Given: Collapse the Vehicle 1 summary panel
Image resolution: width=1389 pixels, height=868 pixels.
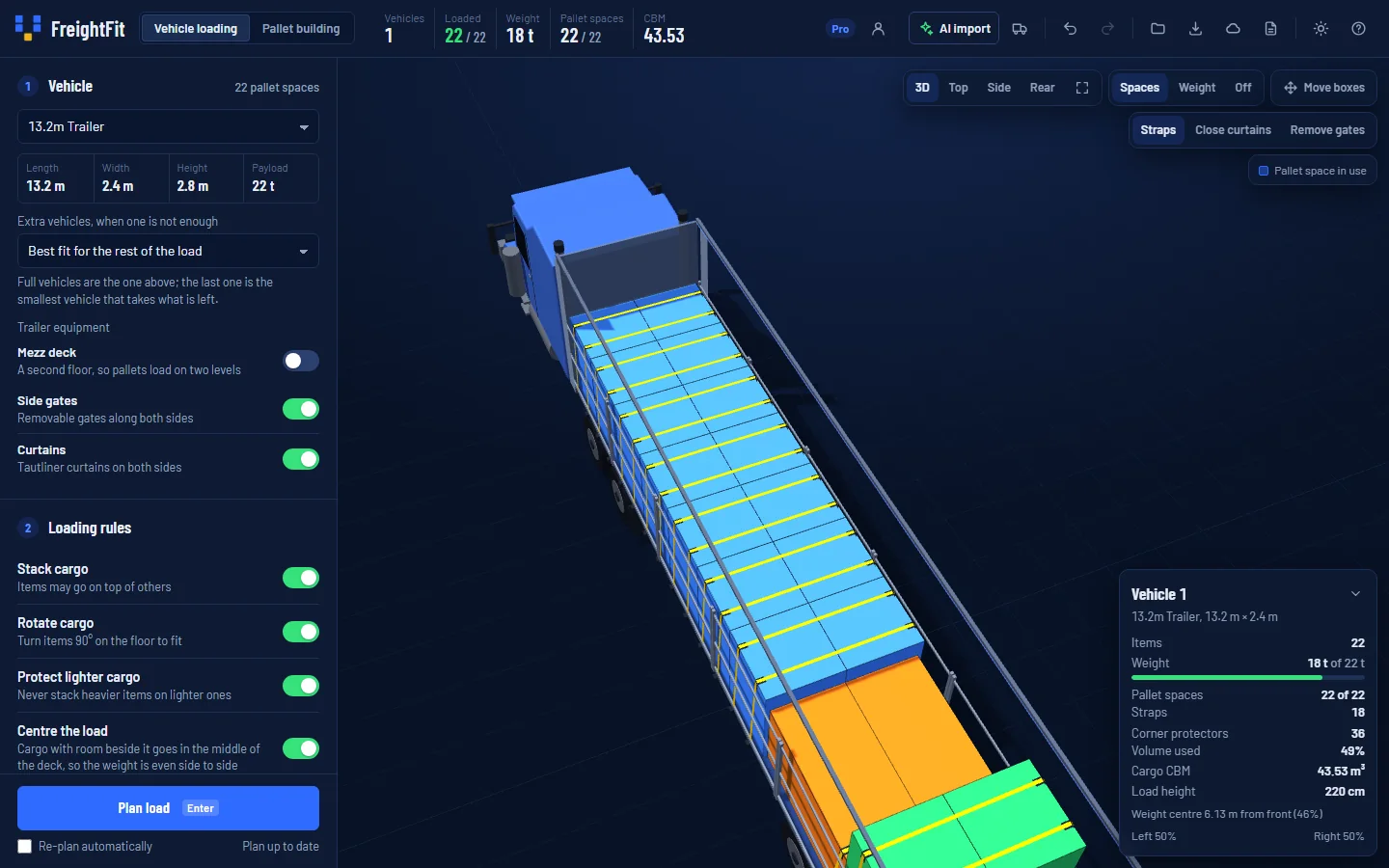Looking at the screenshot, I should 1355,594.
